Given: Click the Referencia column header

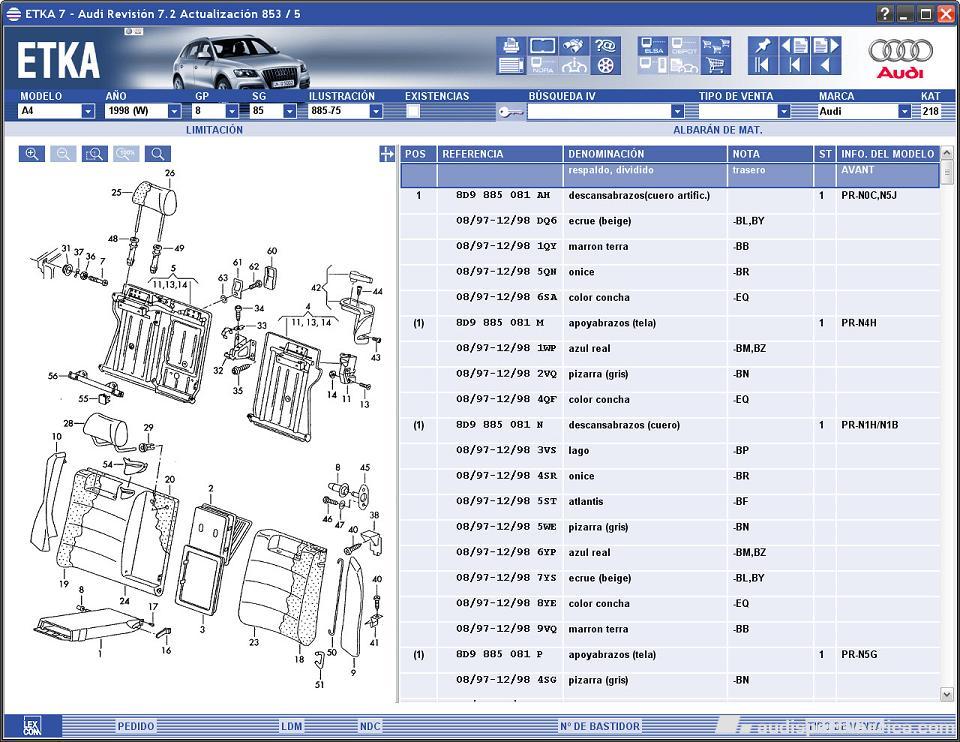Looking at the screenshot, I should [500, 154].
